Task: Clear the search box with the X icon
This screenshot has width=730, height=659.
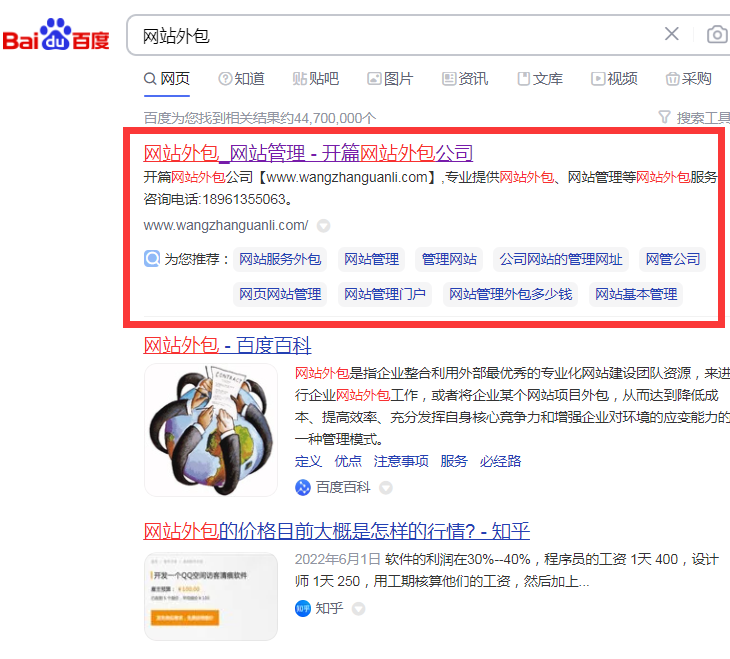Action: [671, 34]
